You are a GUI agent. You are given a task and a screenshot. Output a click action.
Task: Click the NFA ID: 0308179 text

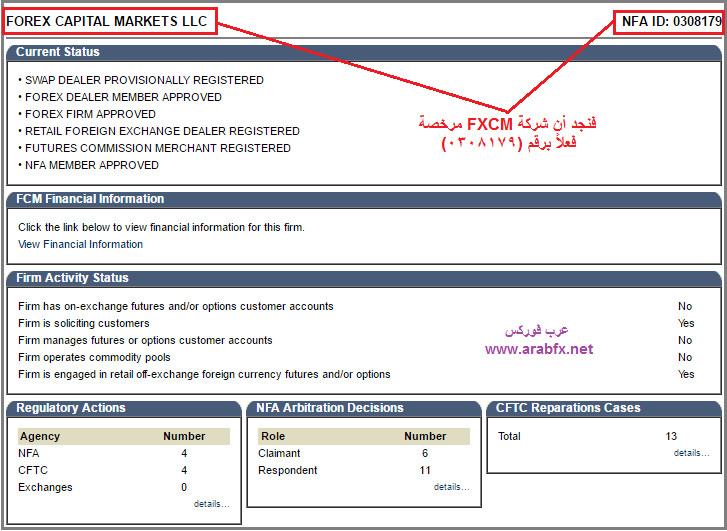pos(671,21)
